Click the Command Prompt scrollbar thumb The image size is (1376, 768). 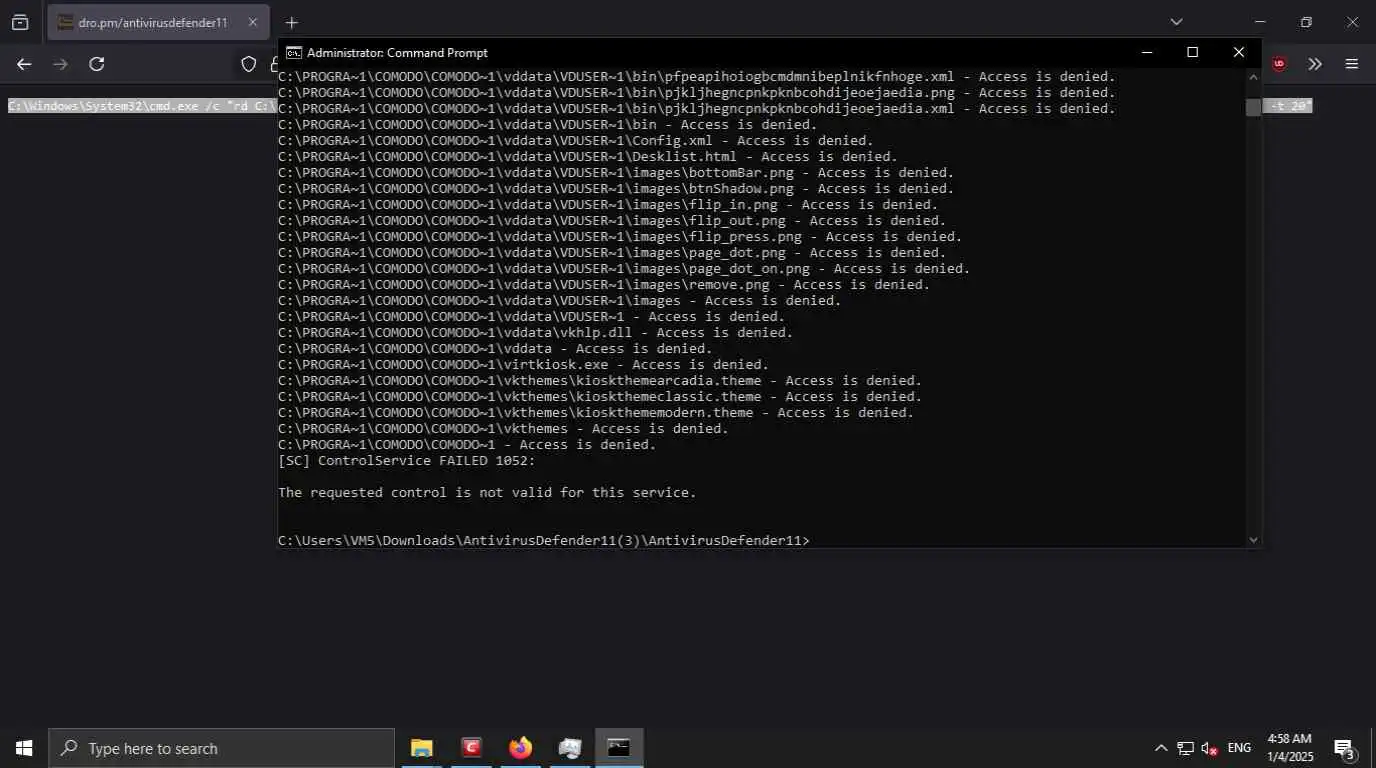click(x=1254, y=107)
